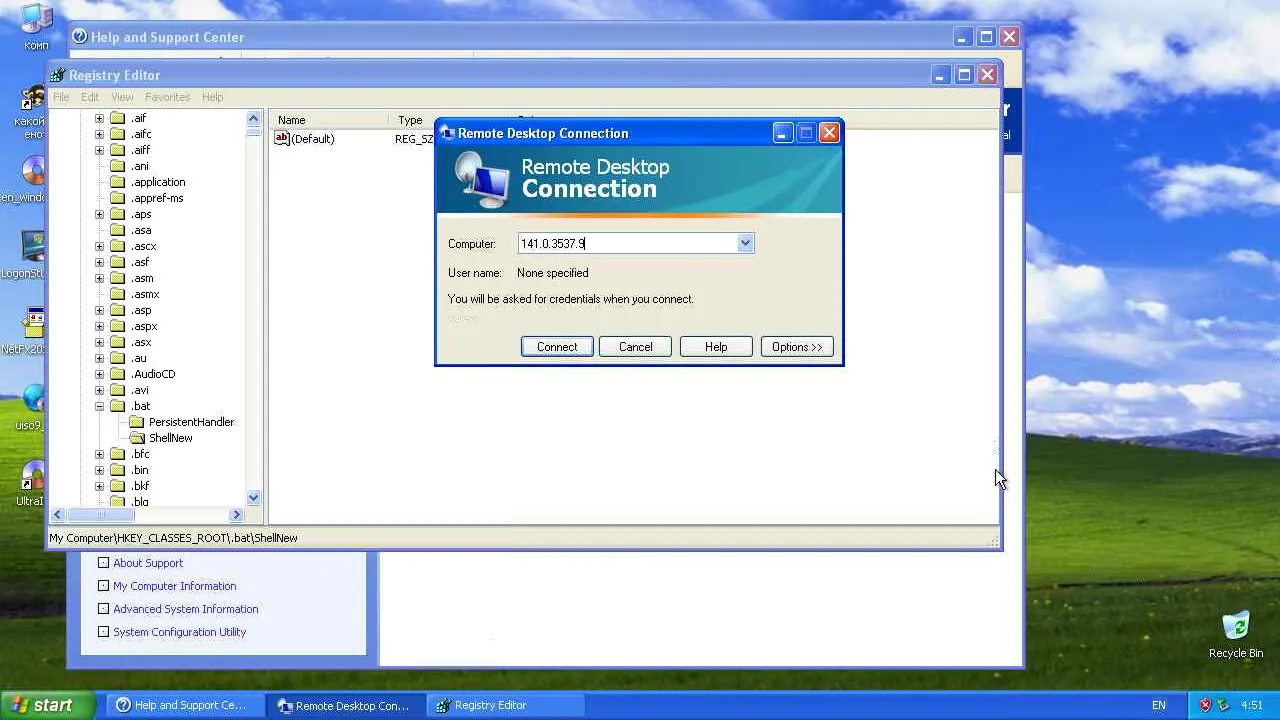The height and width of the screenshot is (720, 1280).
Task: Click the Options >> button
Action: coord(797,347)
